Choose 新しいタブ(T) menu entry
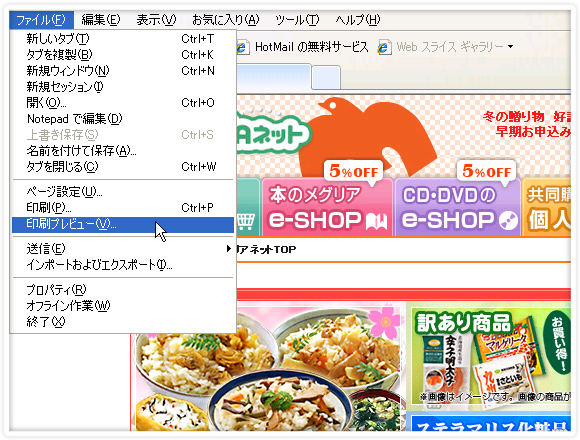The height and width of the screenshot is (440, 580). point(123,39)
